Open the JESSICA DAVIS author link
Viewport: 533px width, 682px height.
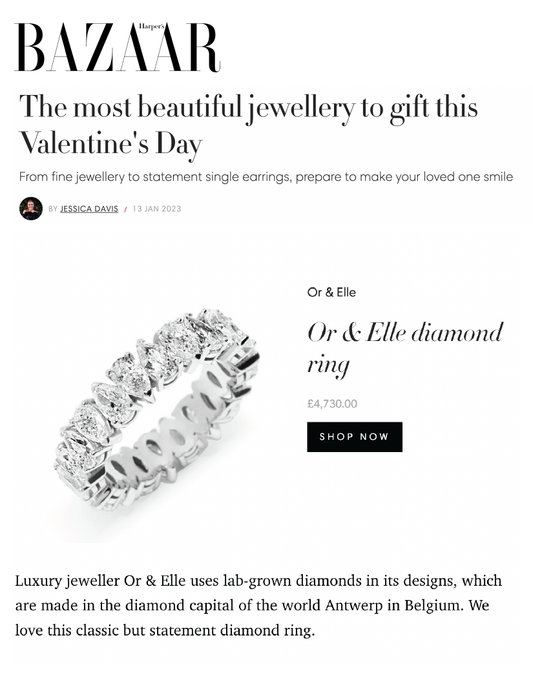tap(89, 209)
